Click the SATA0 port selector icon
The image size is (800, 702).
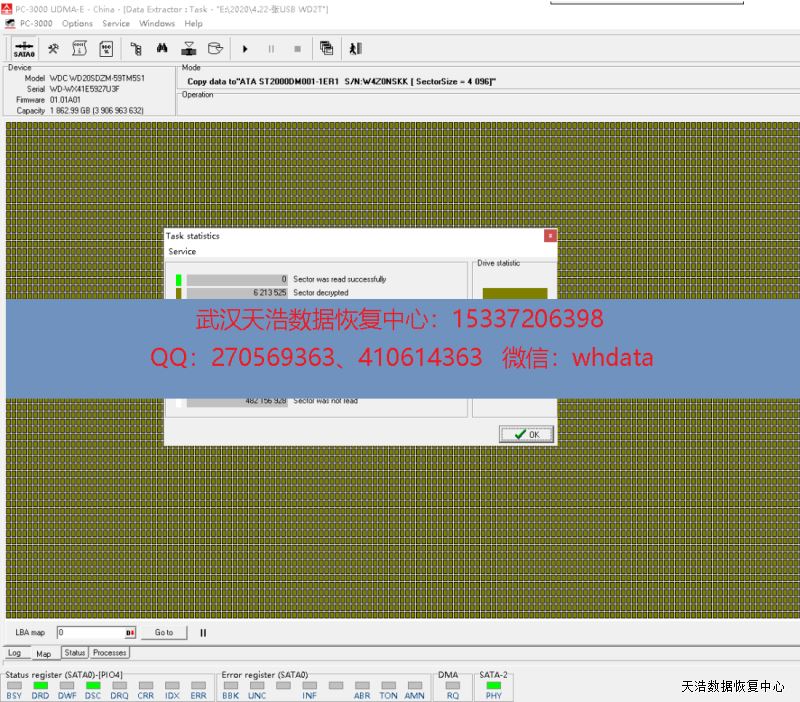tap(24, 48)
